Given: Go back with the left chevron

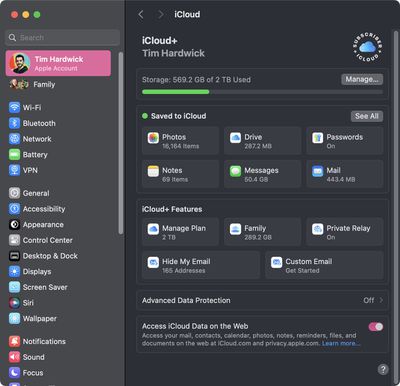Looking at the screenshot, I should pos(141,14).
